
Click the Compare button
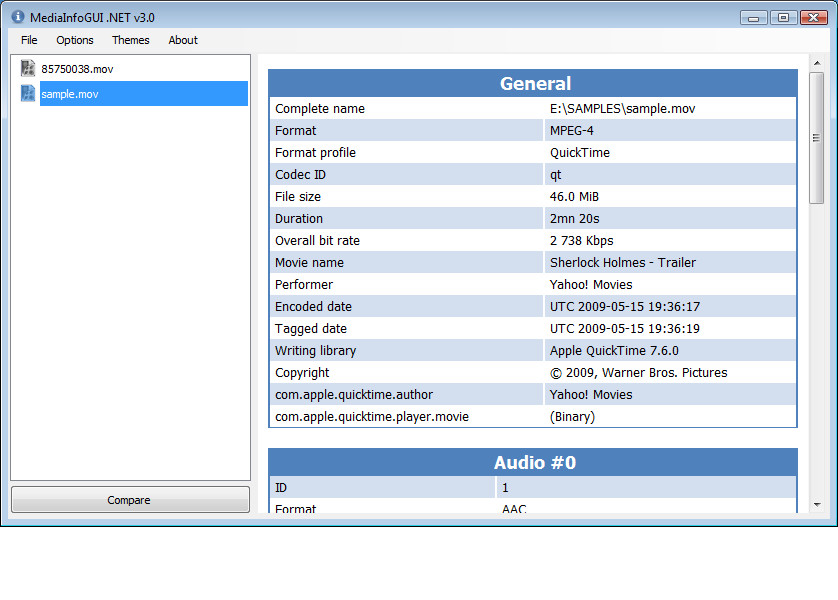[130, 500]
